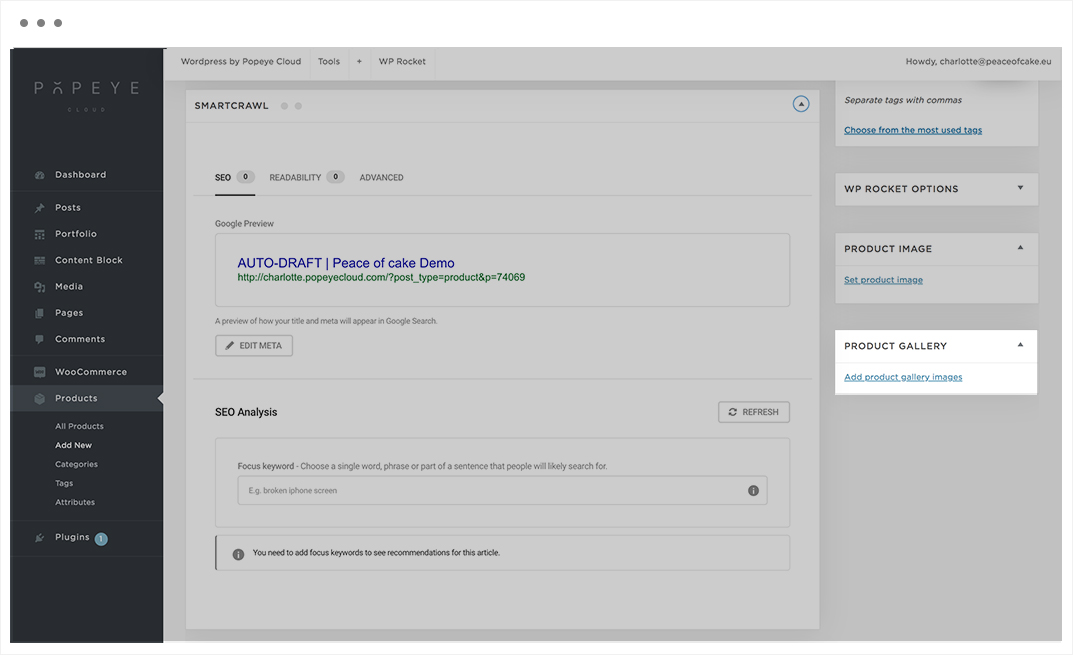The height and width of the screenshot is (655, 1073).
Task: Open WP Rocket admin bar menu
Action: (x=402, y=62)
